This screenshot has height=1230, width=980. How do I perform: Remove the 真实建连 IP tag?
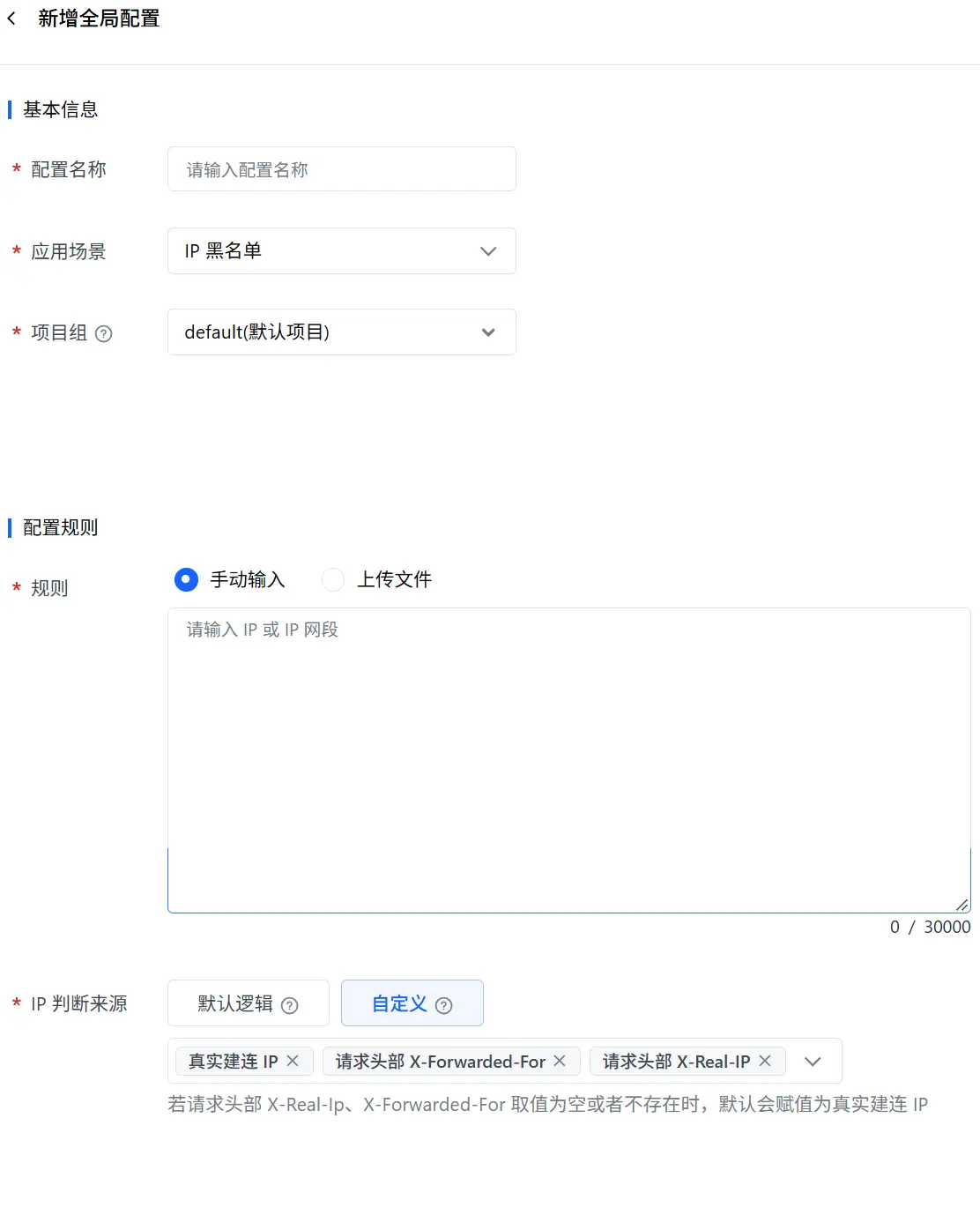tap(293, 1061)
